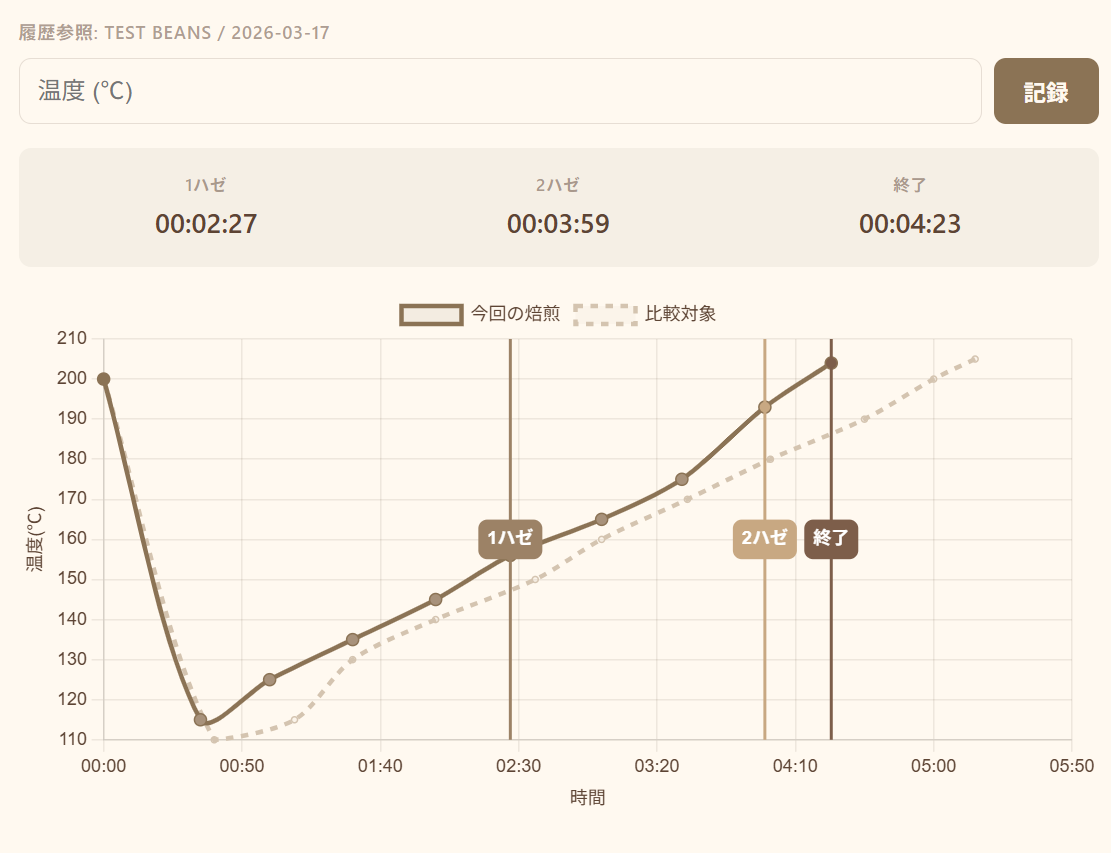Click the lowest roast data point near 115°C

(201, 720)
